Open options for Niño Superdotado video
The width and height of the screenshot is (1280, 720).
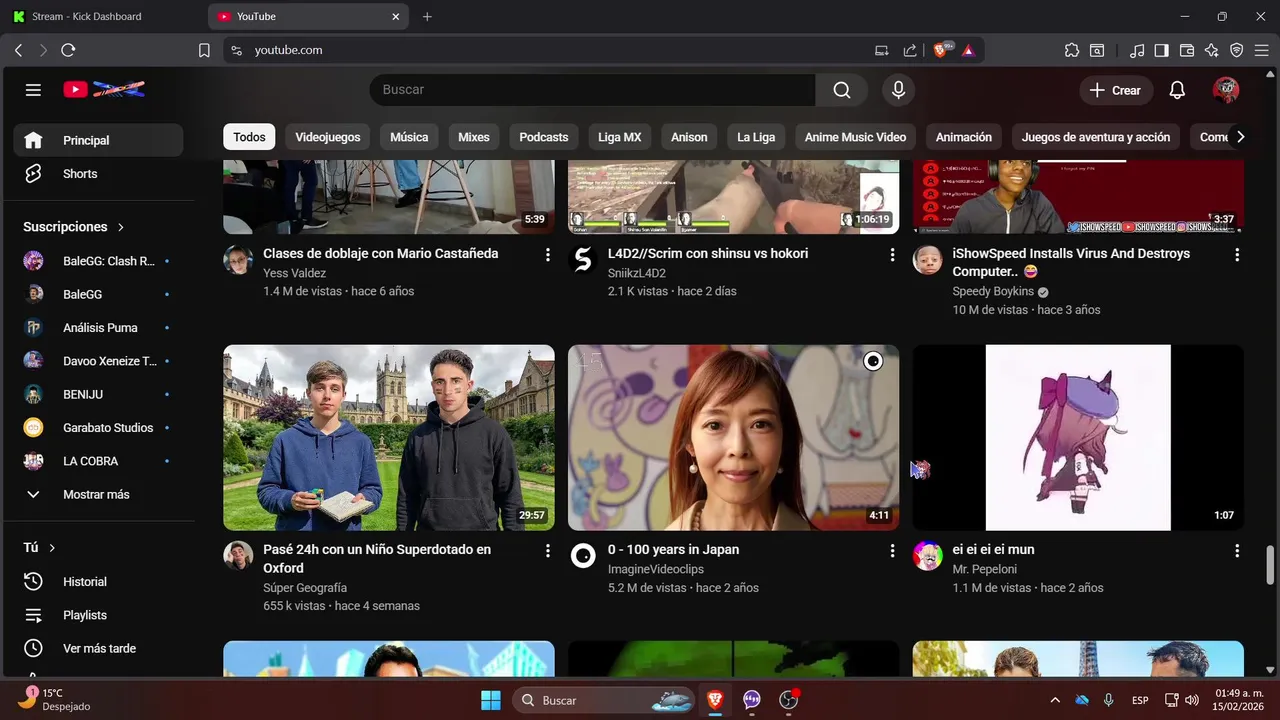coord(547,551)
